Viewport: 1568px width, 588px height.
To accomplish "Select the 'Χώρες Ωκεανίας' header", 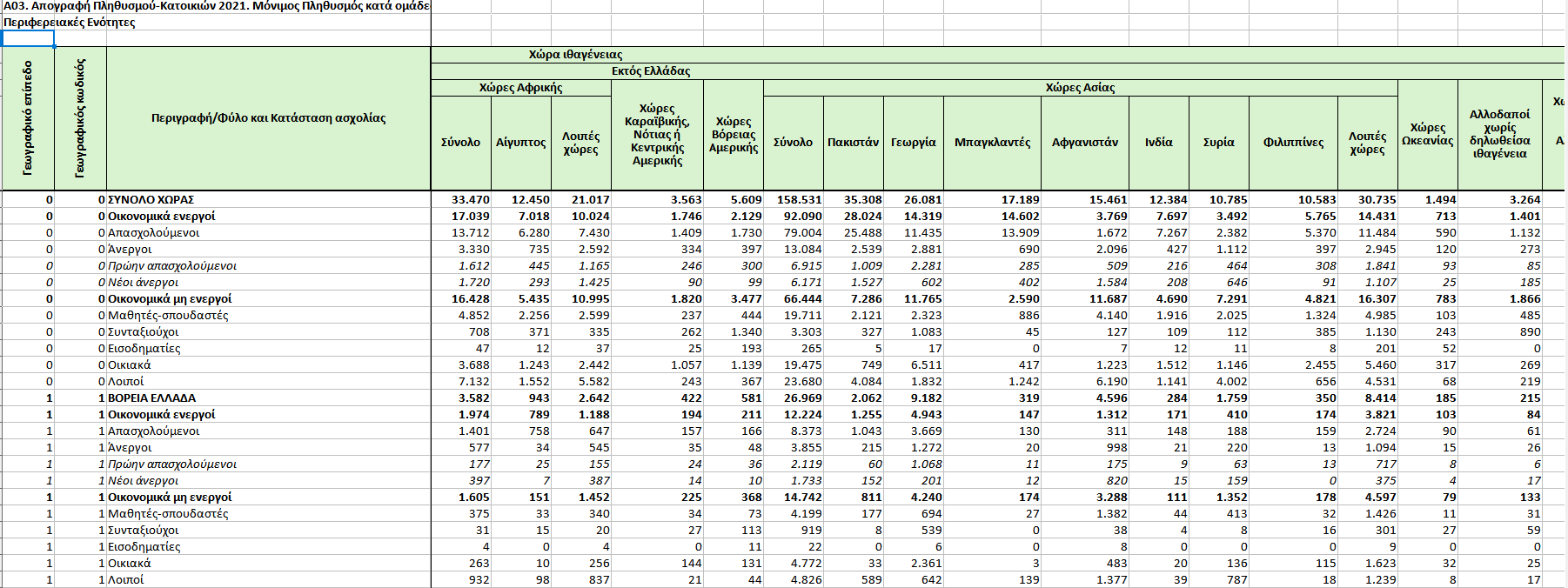I will point(1428,135).
